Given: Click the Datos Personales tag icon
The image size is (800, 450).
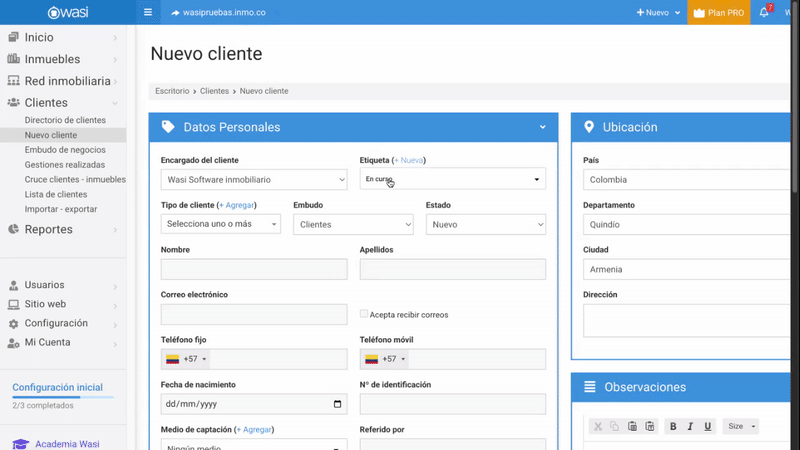Looking at the screenshot, I should click(x=168, y=127).
